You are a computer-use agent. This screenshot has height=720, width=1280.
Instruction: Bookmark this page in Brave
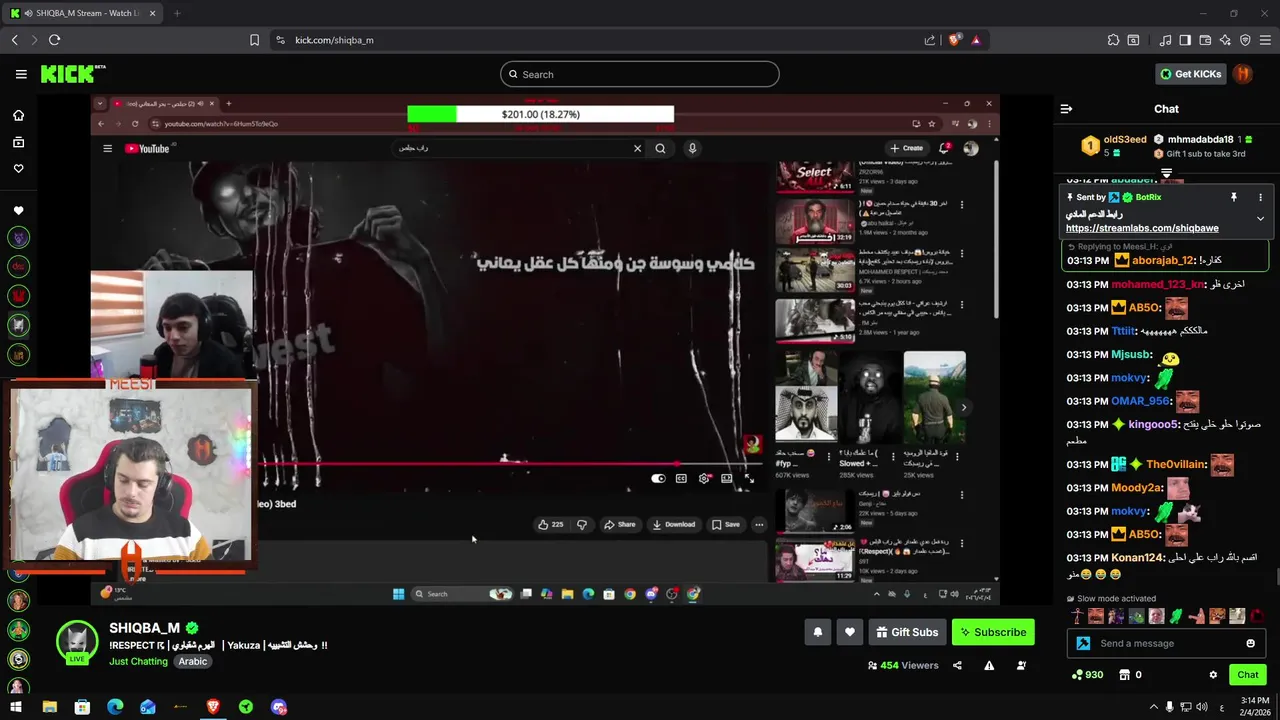pyautogui.click(x=254, y=40)
